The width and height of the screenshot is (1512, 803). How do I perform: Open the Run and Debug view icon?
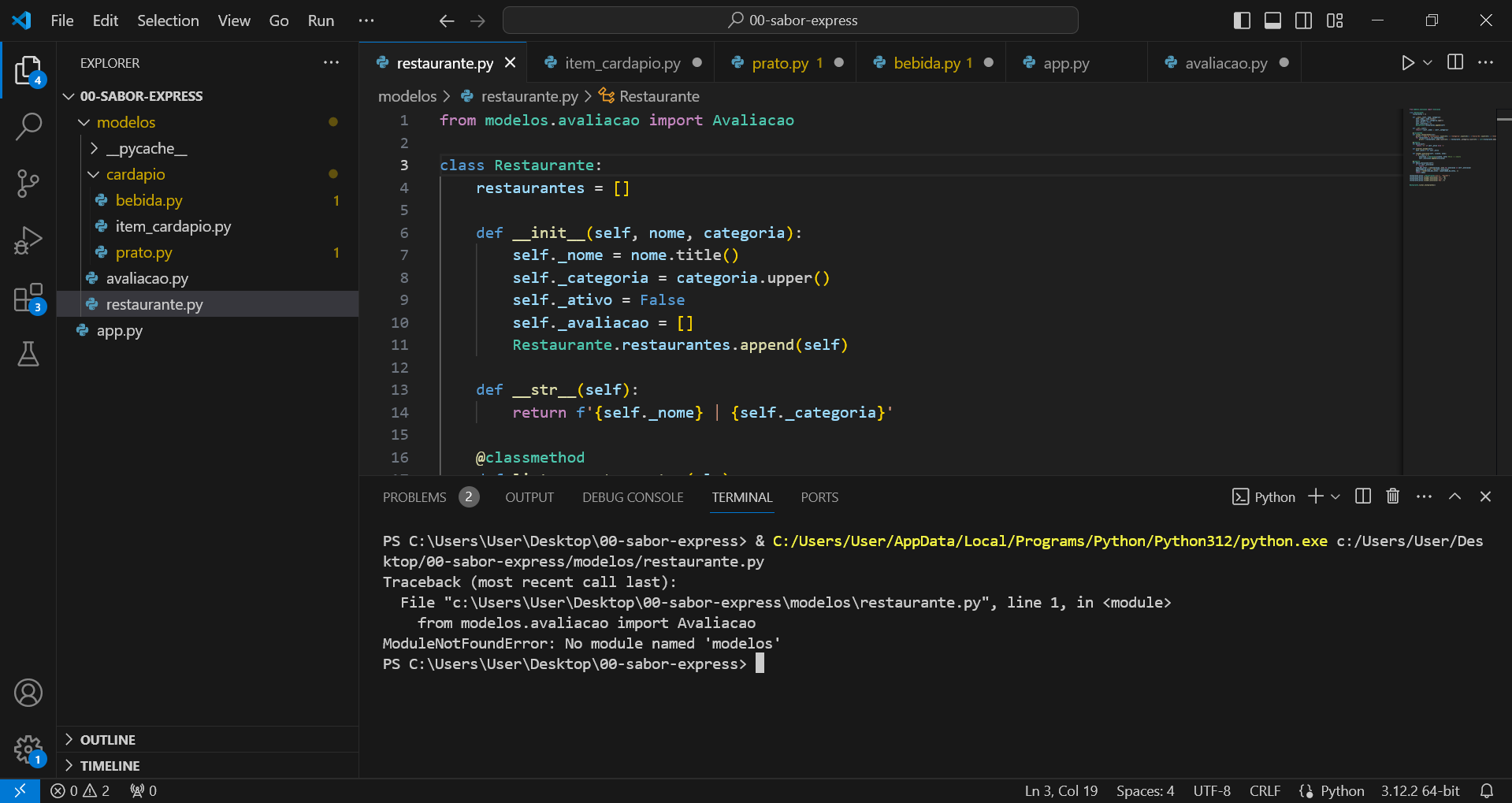(28, 240)
